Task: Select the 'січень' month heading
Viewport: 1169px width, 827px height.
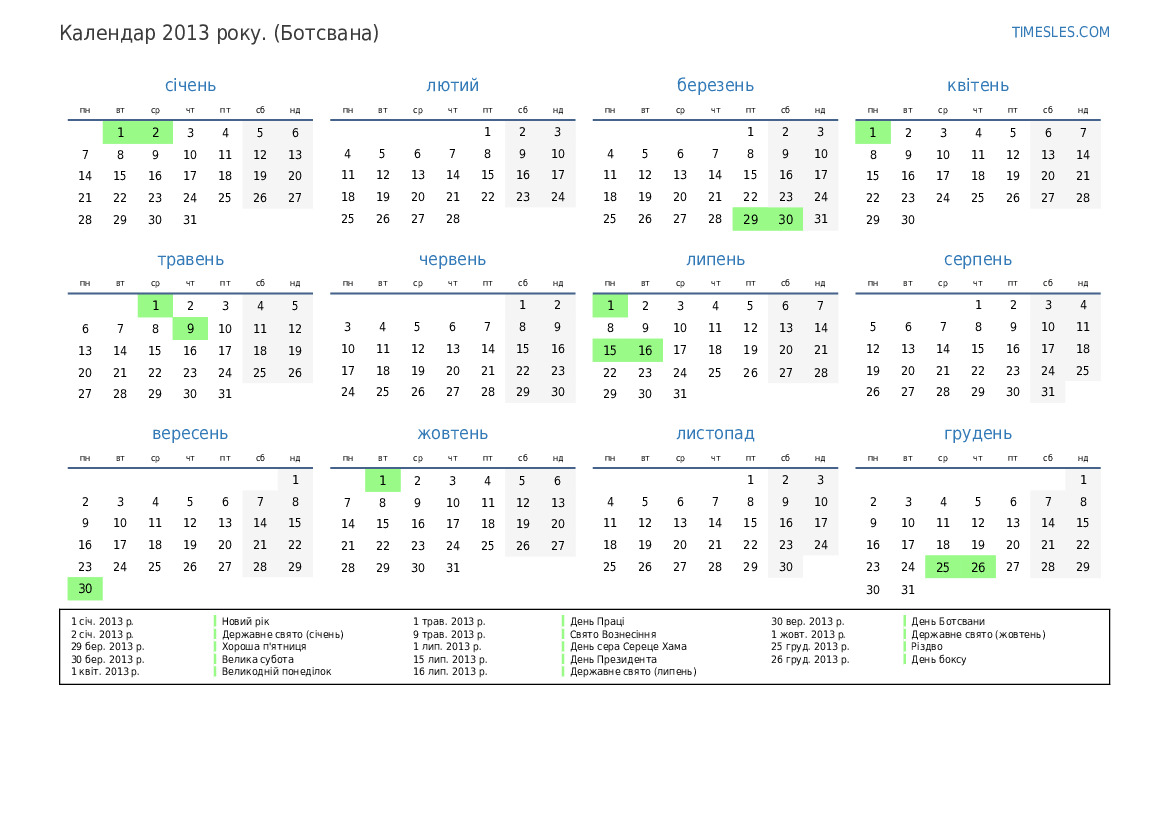Action: (190, 85)
